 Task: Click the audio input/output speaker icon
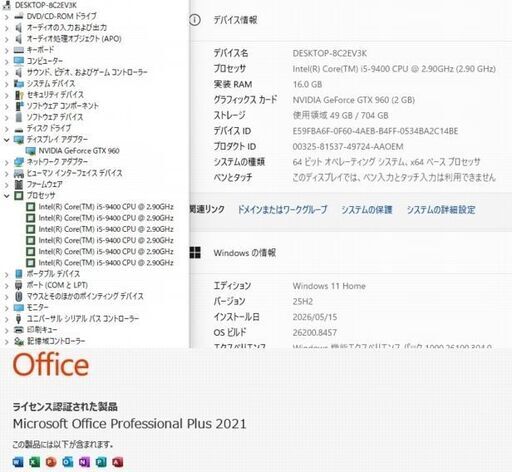pos(19,28)
